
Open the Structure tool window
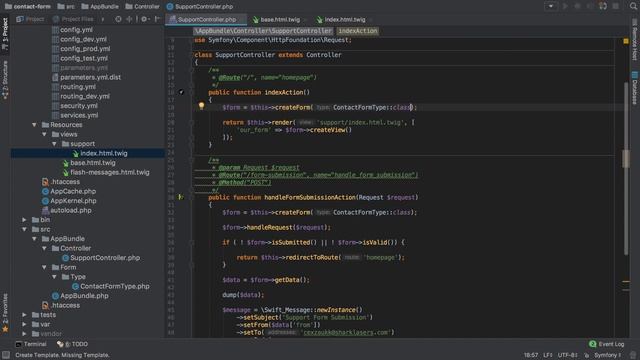[x=5, y=80]
